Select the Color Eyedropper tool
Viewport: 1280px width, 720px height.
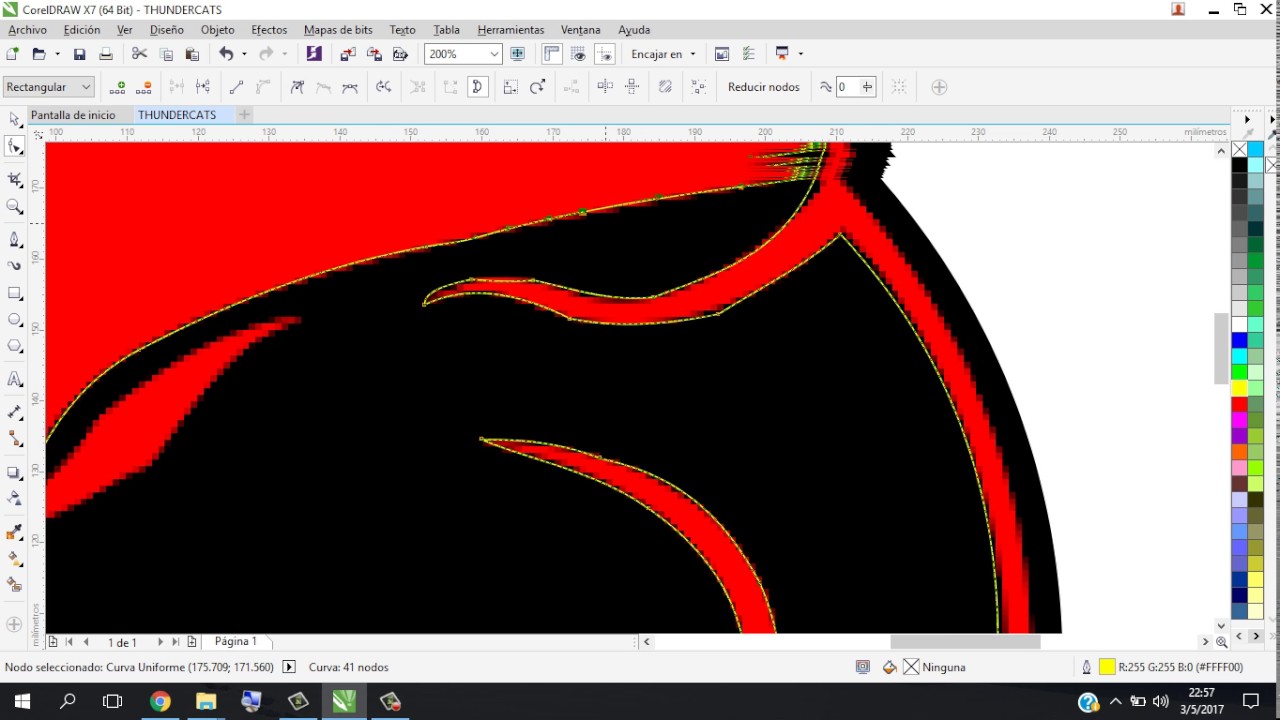(14, 532)
